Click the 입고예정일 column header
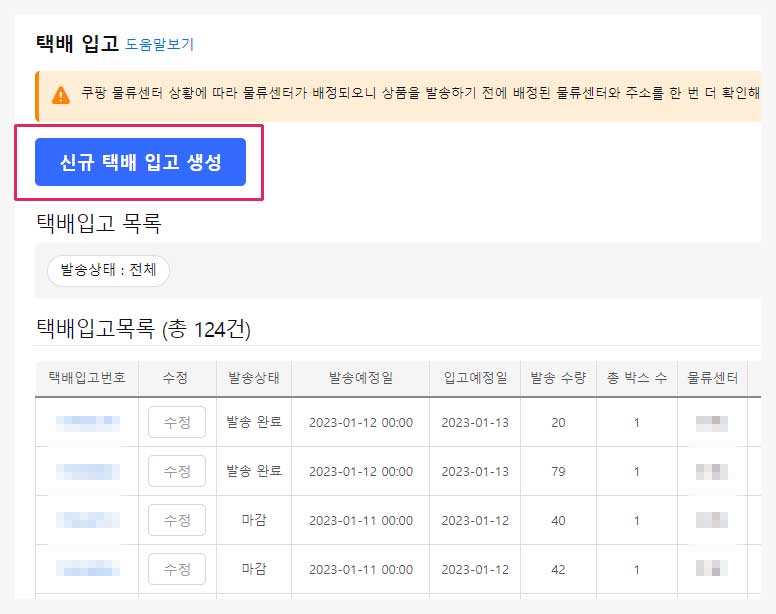This screenshot has height=614, width=776. [475, 378]
